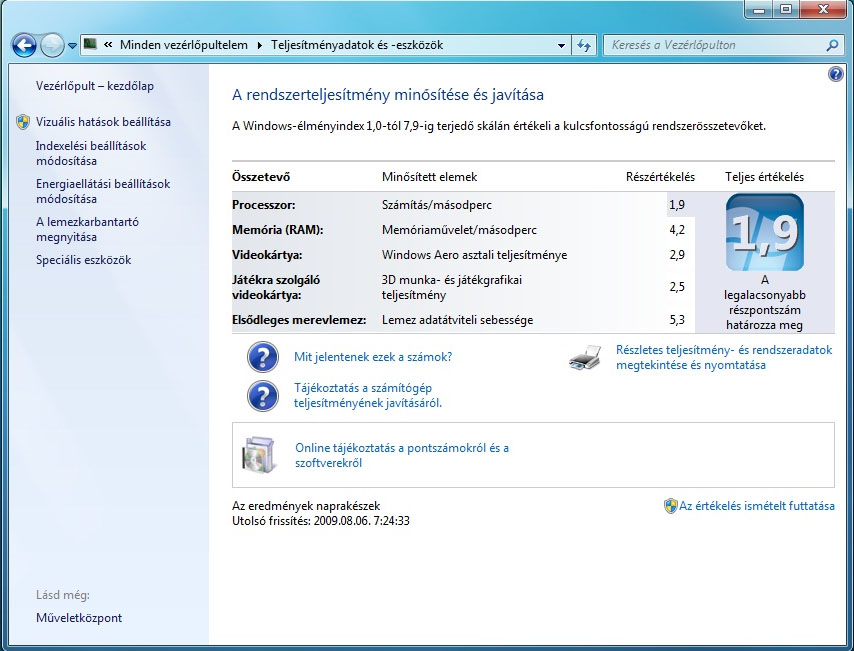Open 'Tájékoztatás a számítógép teljesítményének javításáról' link

coord(368,396)
